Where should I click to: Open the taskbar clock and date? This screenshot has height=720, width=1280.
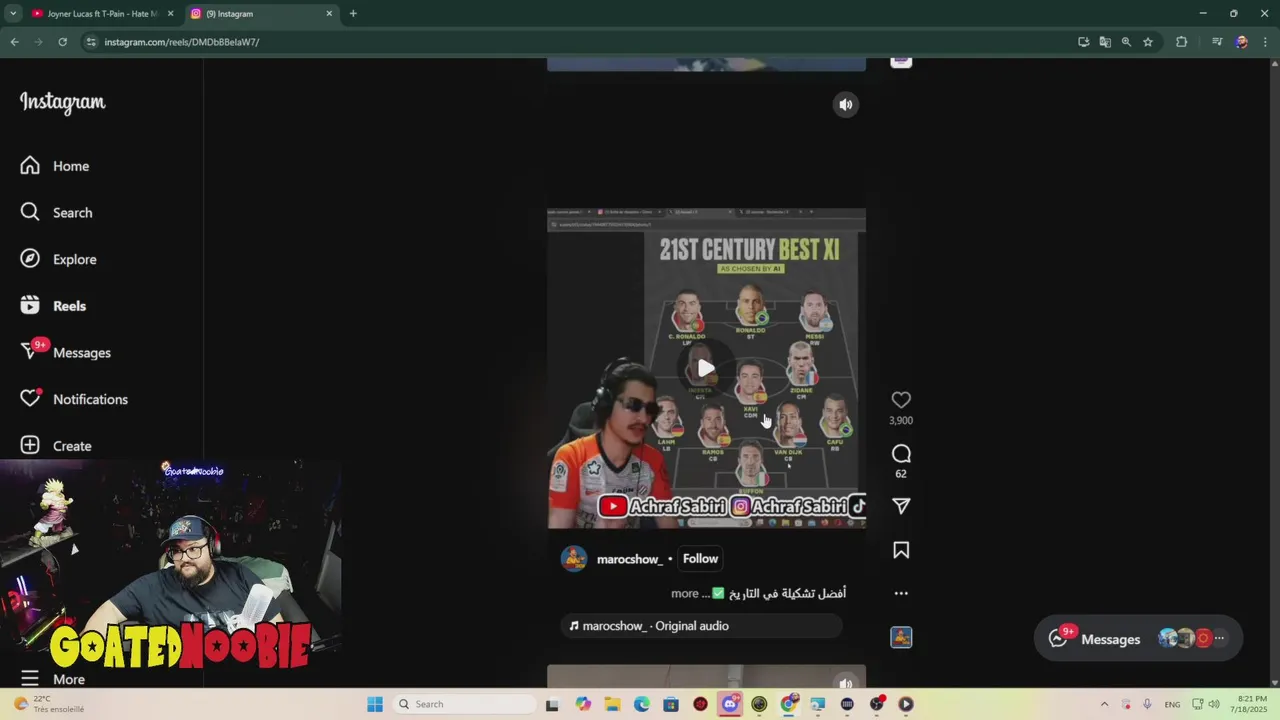click(x=1251, y=704)
